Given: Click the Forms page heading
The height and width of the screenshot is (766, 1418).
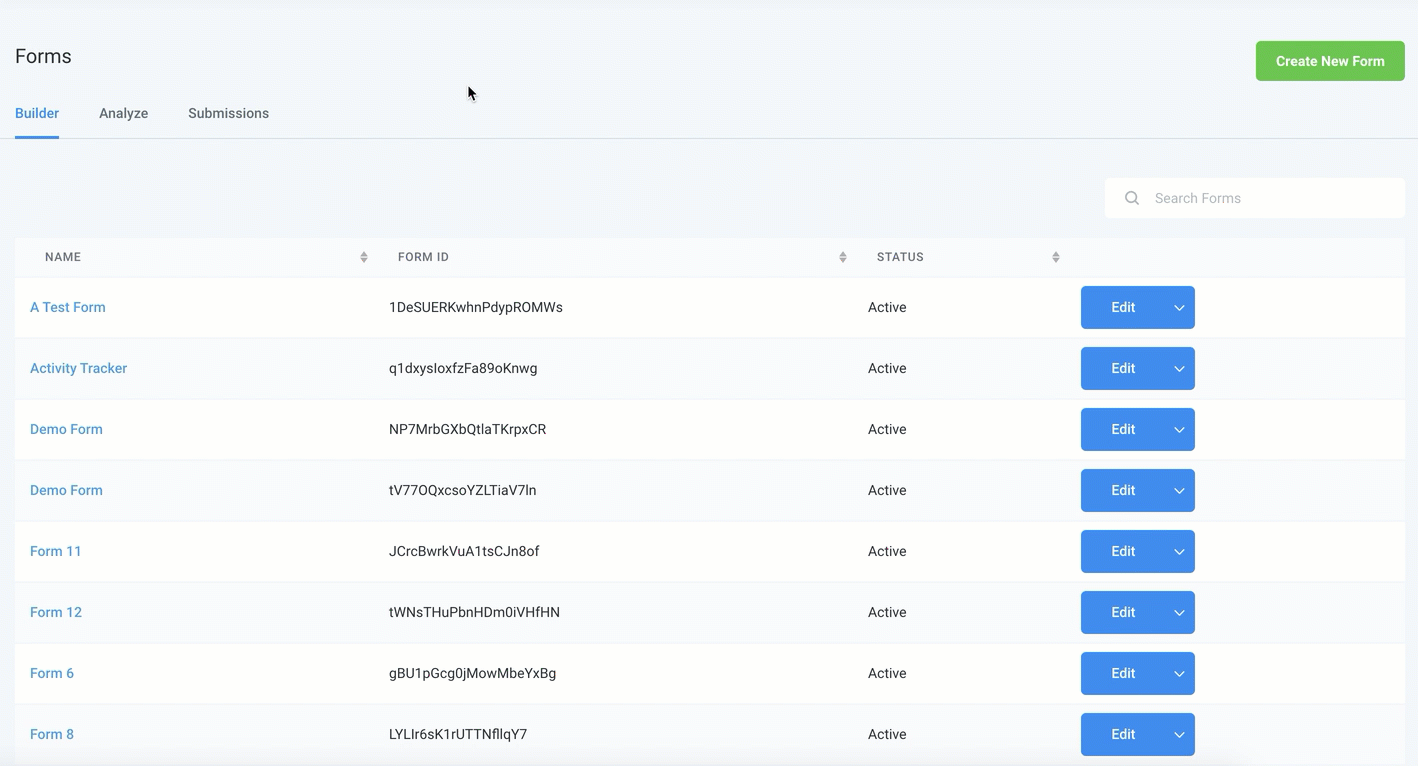Looking at the screenshot, I should coord(43,56).
